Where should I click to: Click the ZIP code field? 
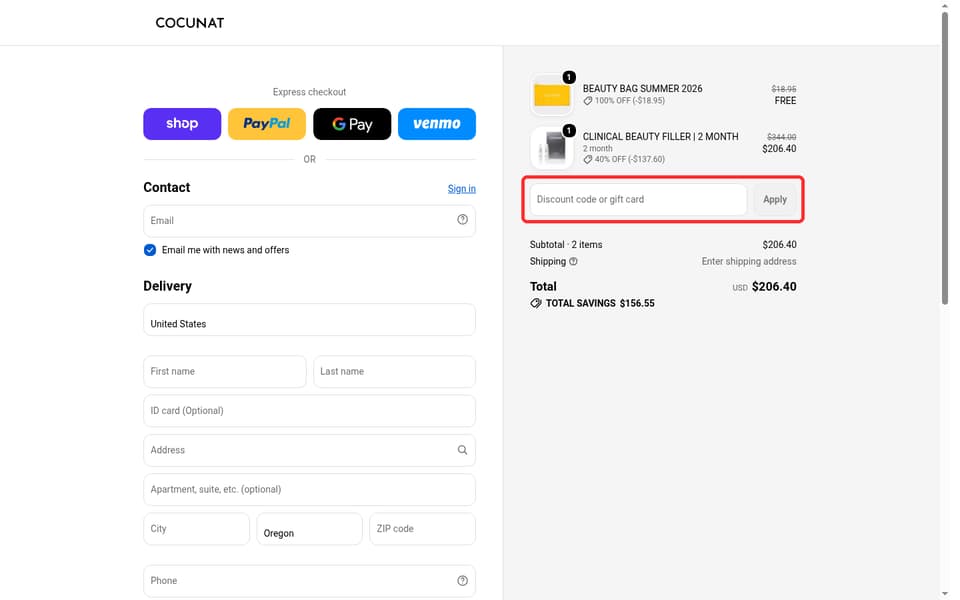(422, 528)
